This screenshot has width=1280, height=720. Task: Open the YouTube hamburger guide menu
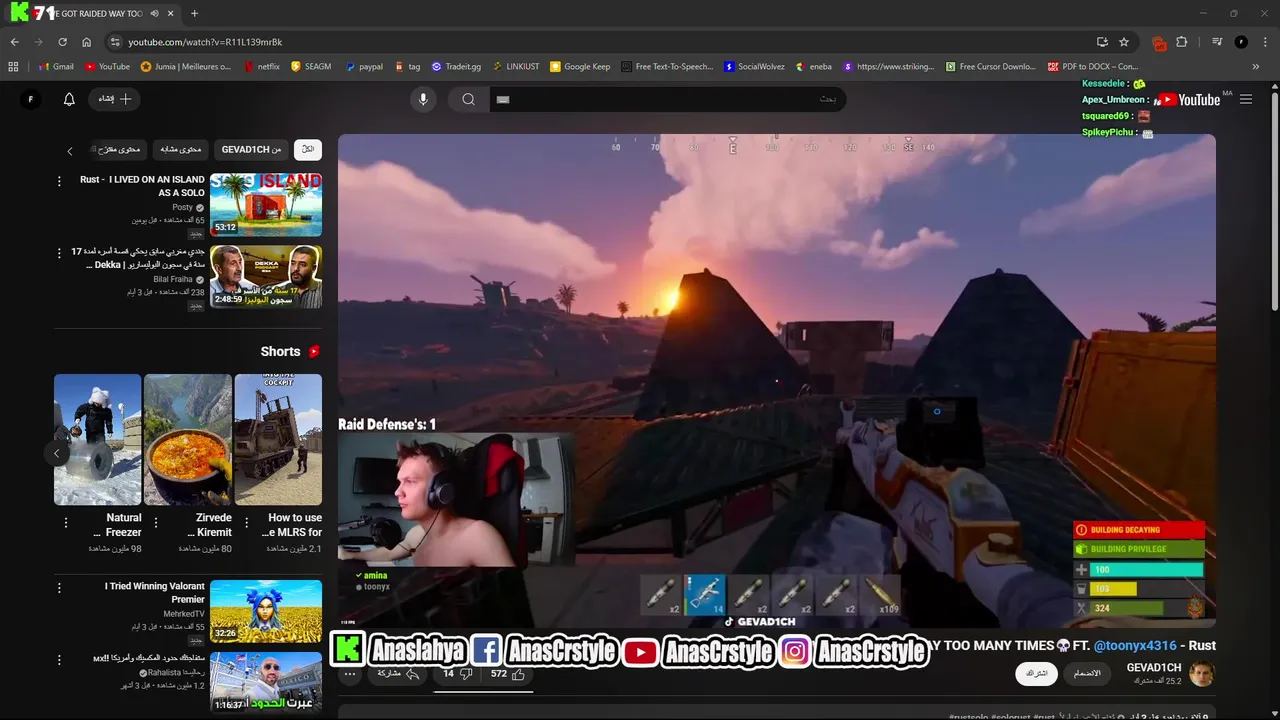pos(1246,99)
